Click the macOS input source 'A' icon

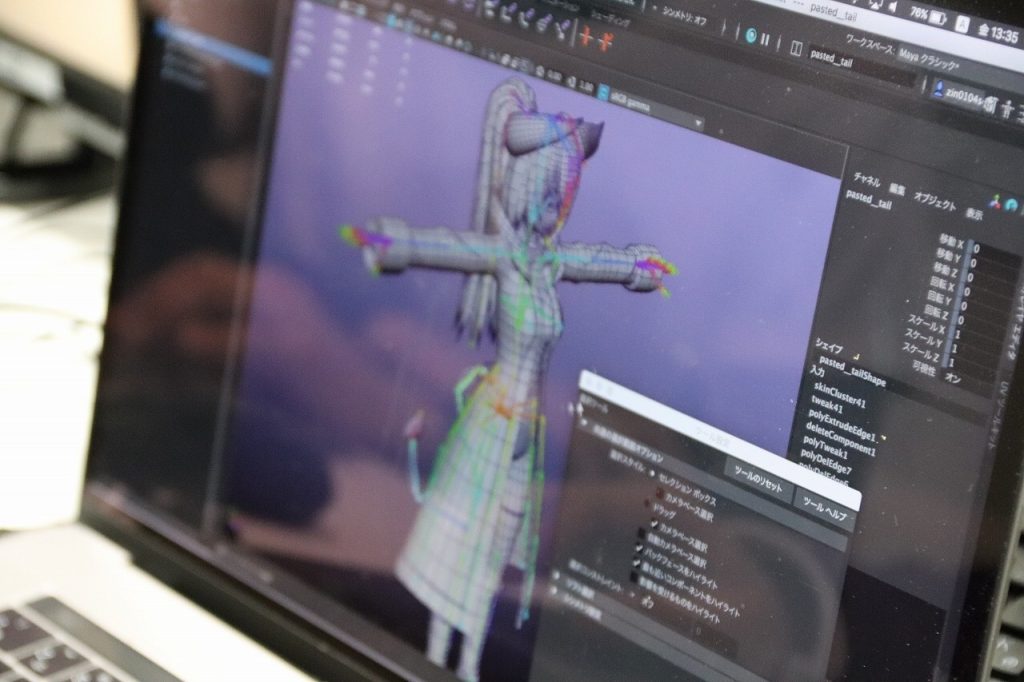click(x=961, y=24)
